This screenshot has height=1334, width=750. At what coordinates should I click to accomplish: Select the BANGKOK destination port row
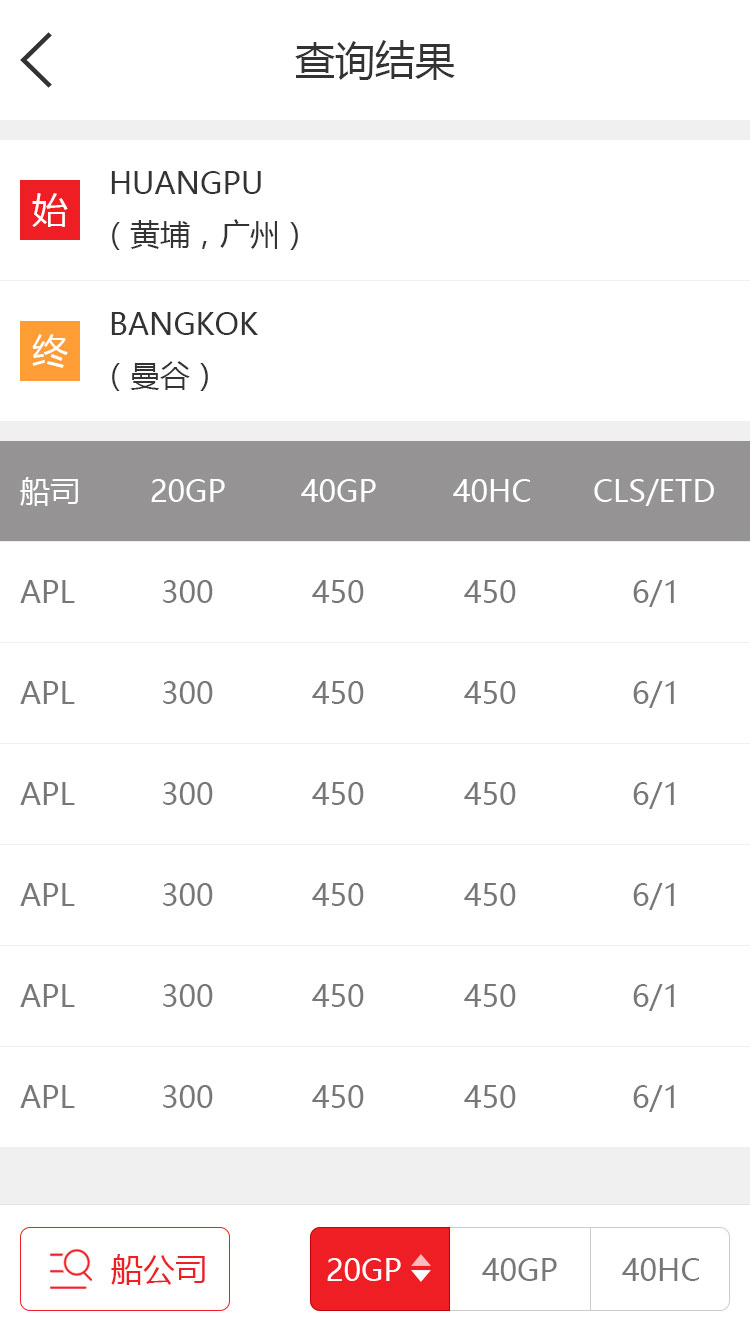(375, 351)
